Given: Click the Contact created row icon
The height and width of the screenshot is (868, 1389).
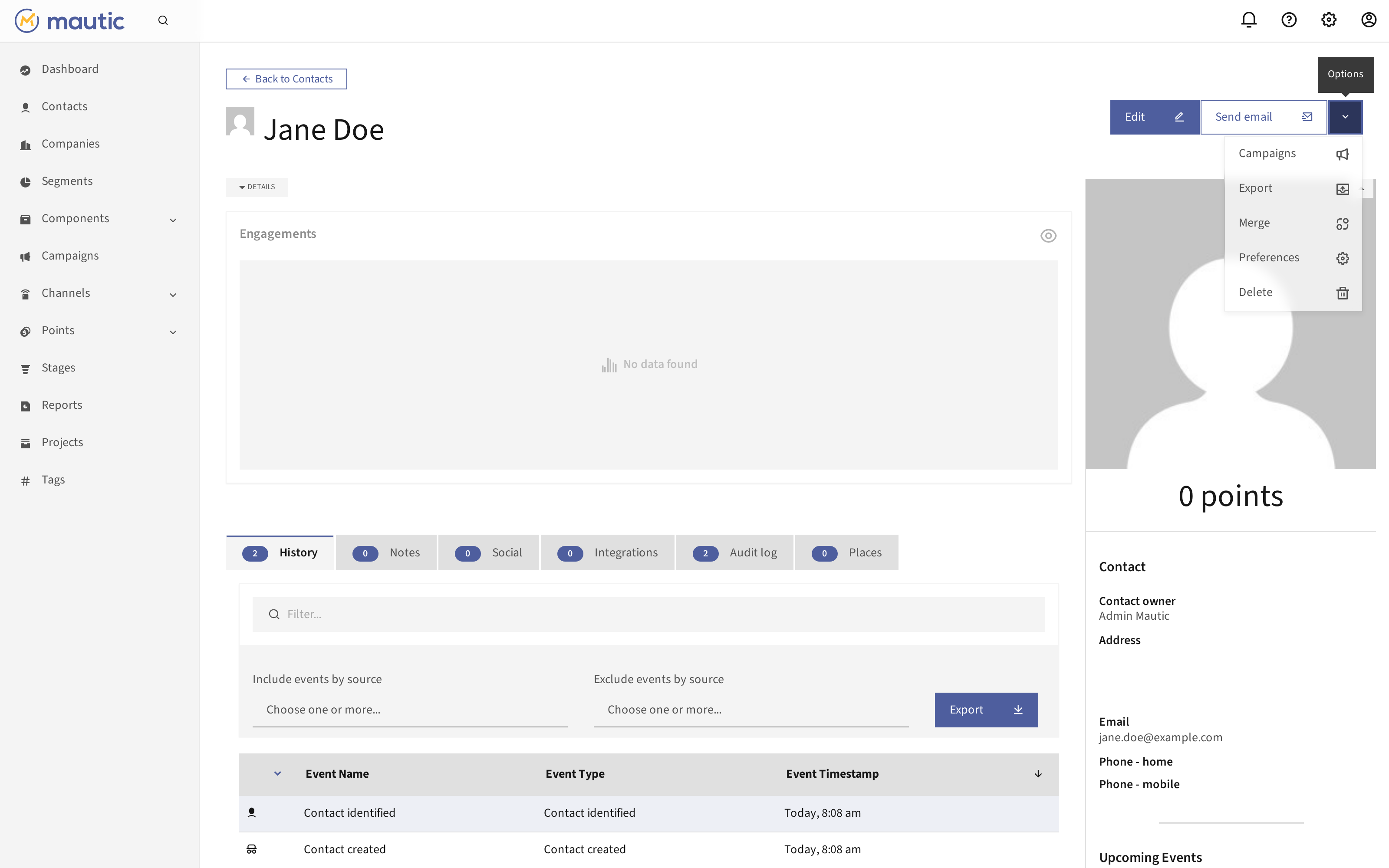Looking at the screenshot, I should coord(251,849).
